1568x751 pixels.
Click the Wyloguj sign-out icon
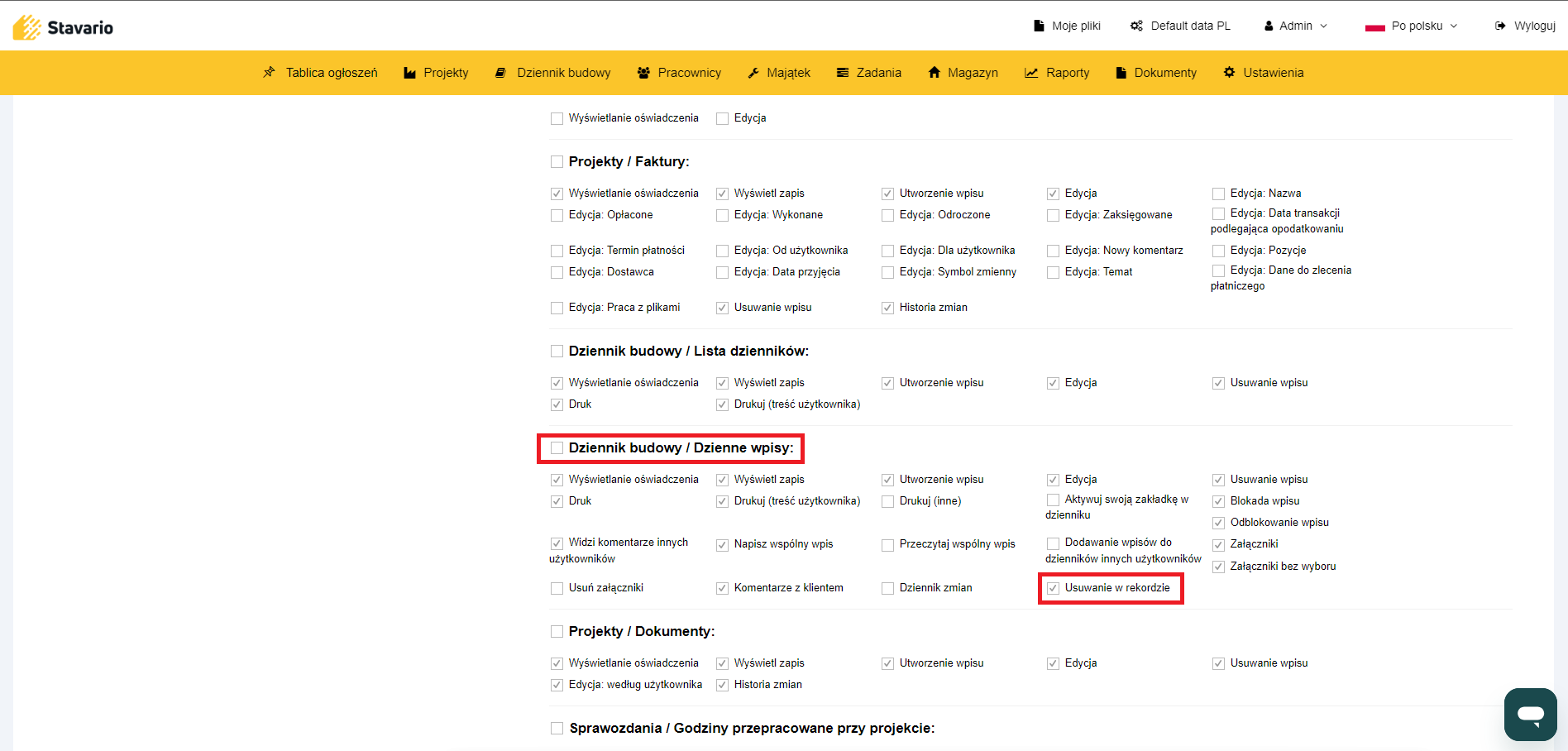pos(1500,26)
